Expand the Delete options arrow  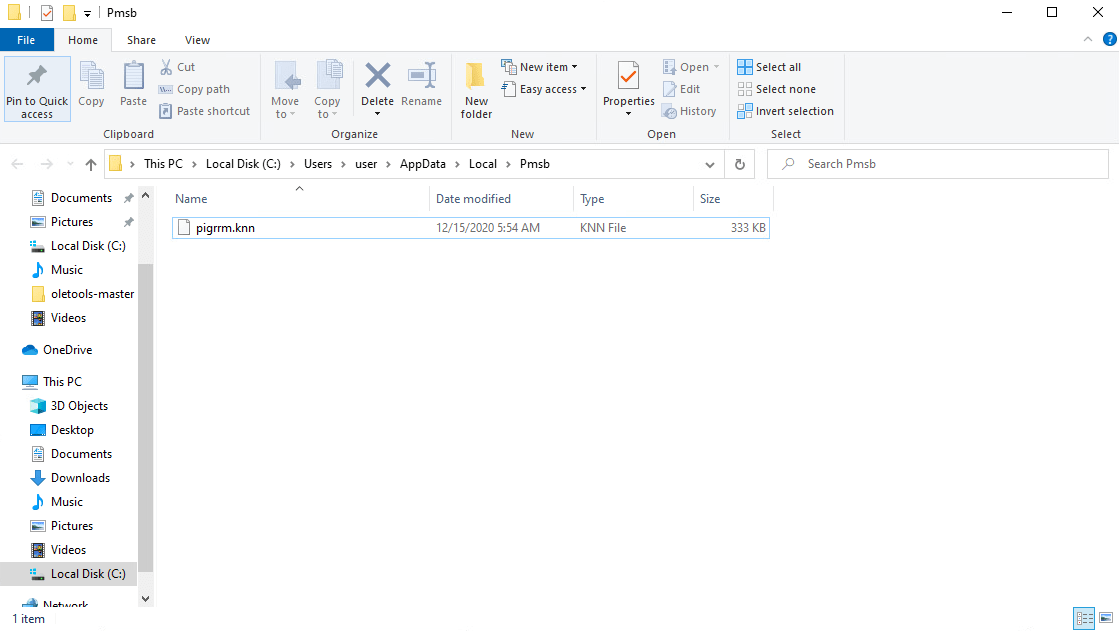(x=378, y=114)
